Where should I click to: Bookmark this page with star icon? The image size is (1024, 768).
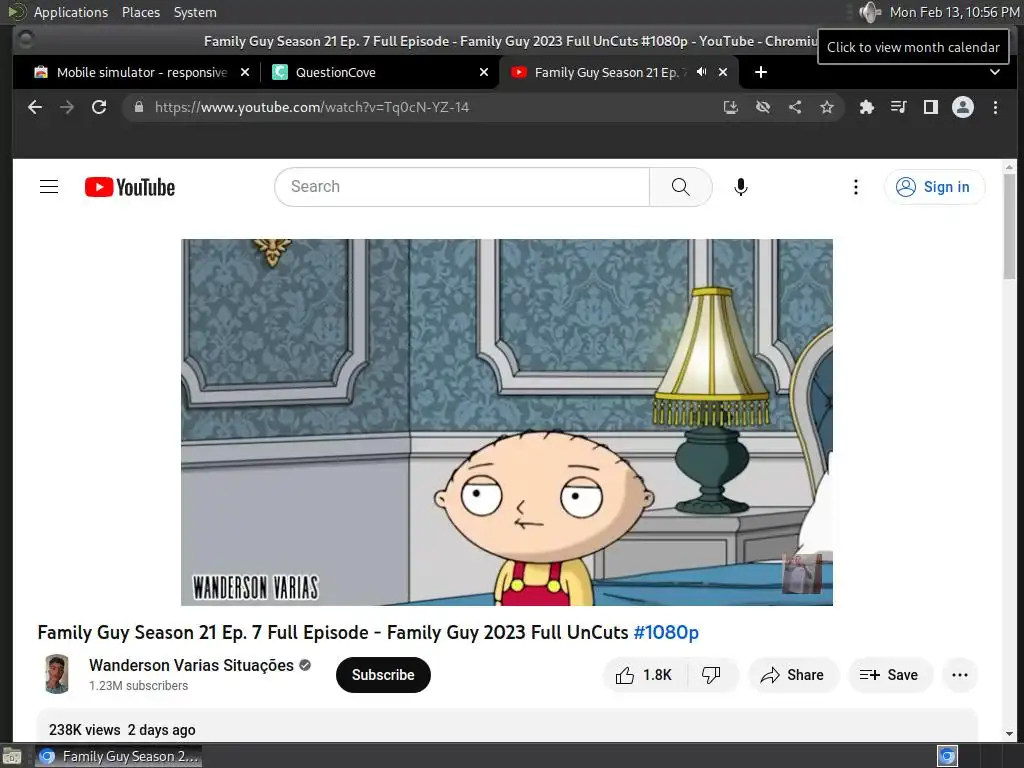(827, 107)
